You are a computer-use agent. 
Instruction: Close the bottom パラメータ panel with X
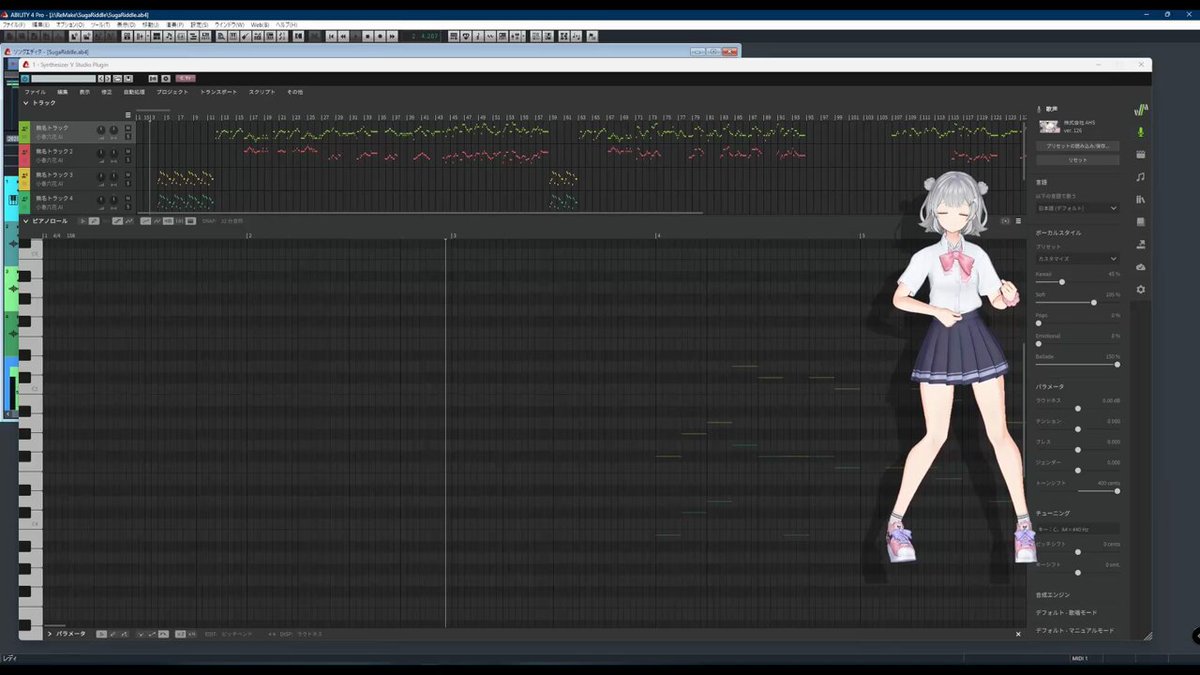coord(1019,634)
